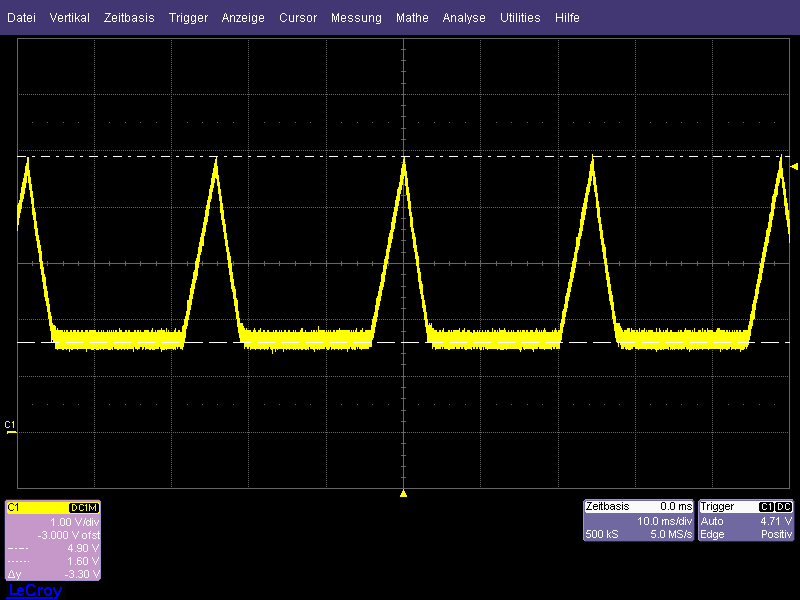Open the Trigger menu in the menu bar
800x600 pixels.
[x=188, y=18]
